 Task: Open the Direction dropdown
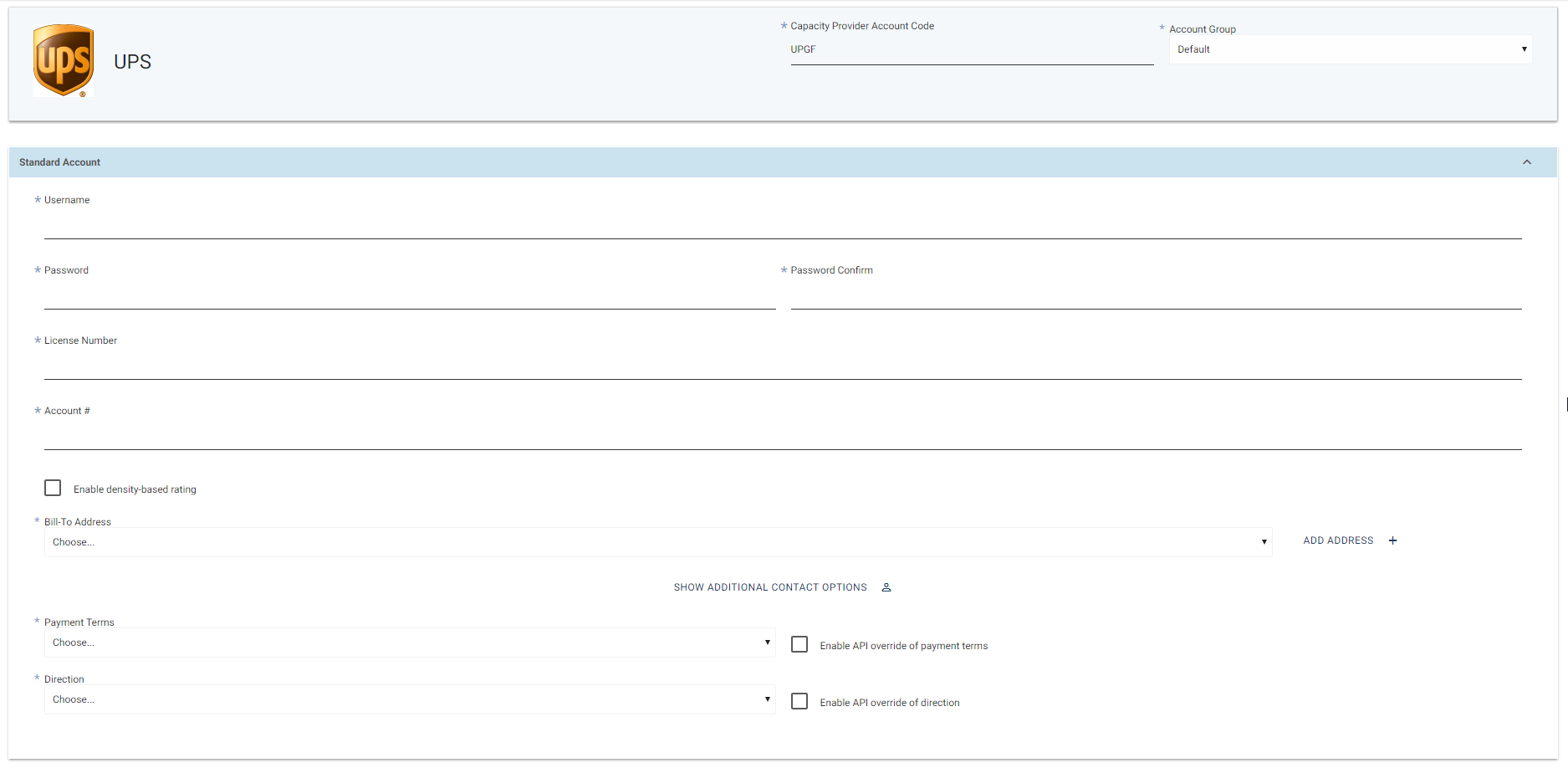tap(409, 699)
